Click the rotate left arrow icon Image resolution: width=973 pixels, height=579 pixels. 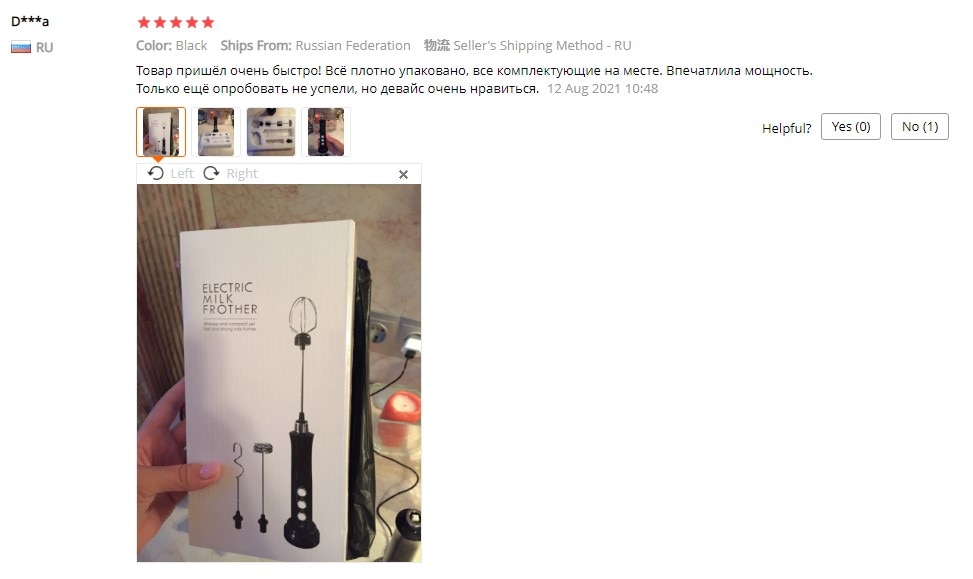[156, 173]
